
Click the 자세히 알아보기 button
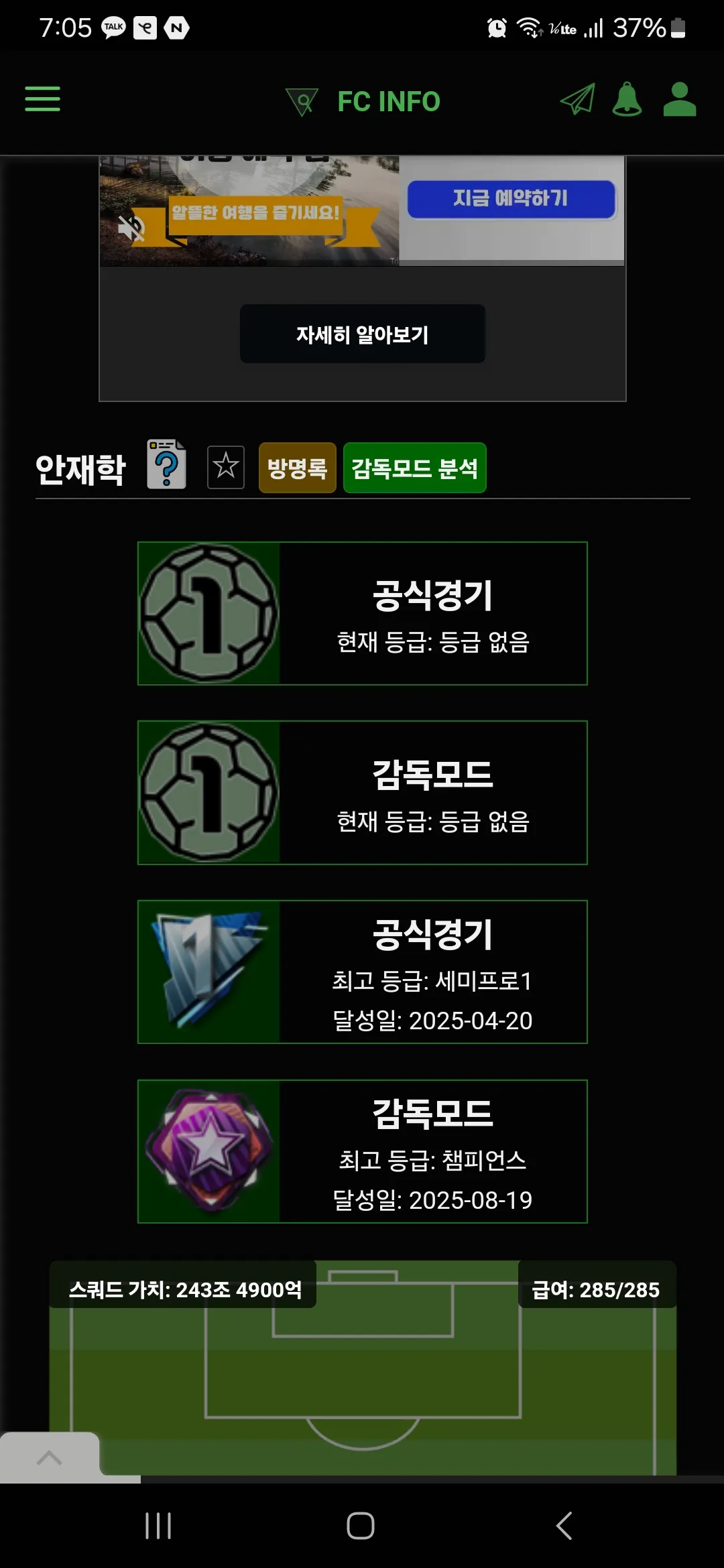click(363, 334)
